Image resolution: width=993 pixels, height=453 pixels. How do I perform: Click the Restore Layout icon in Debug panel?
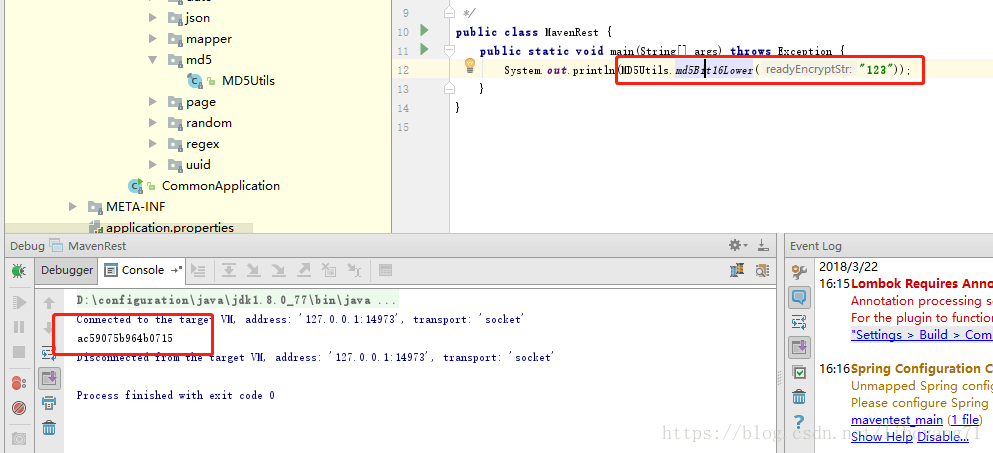tap(737, 271)
